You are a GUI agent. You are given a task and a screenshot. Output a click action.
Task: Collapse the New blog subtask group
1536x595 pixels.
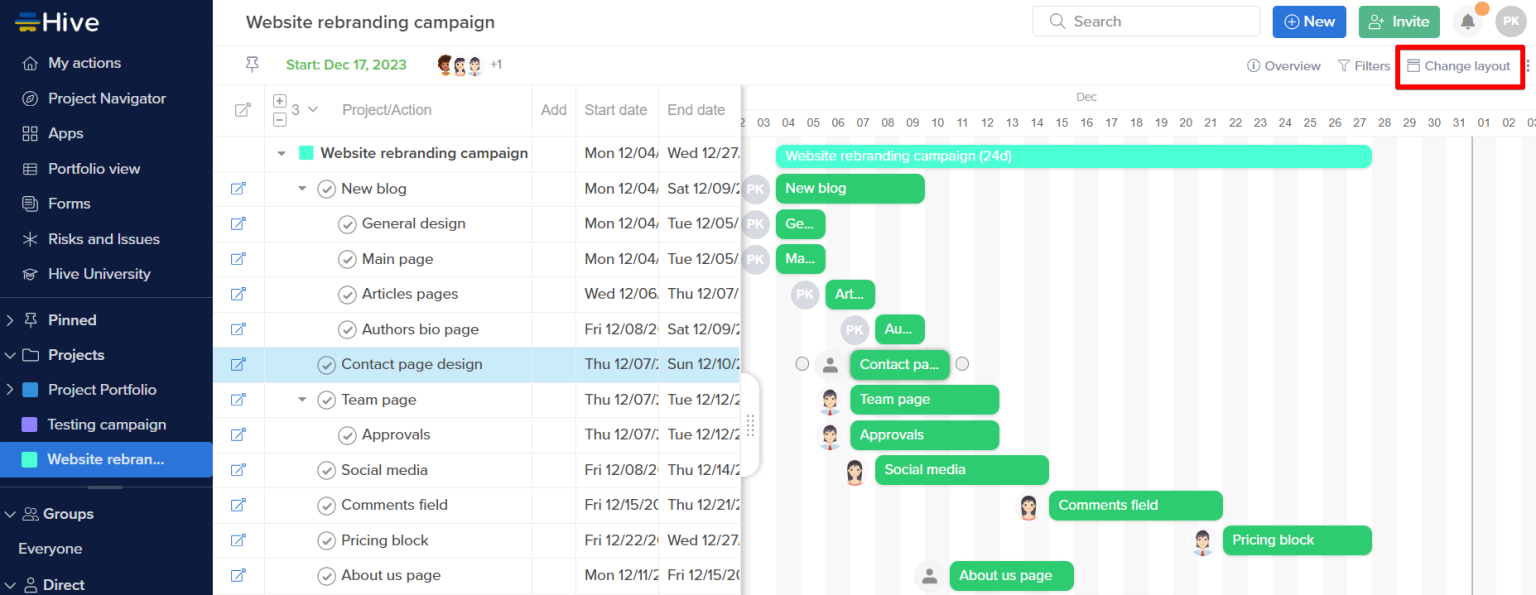(x=302, y=188)
